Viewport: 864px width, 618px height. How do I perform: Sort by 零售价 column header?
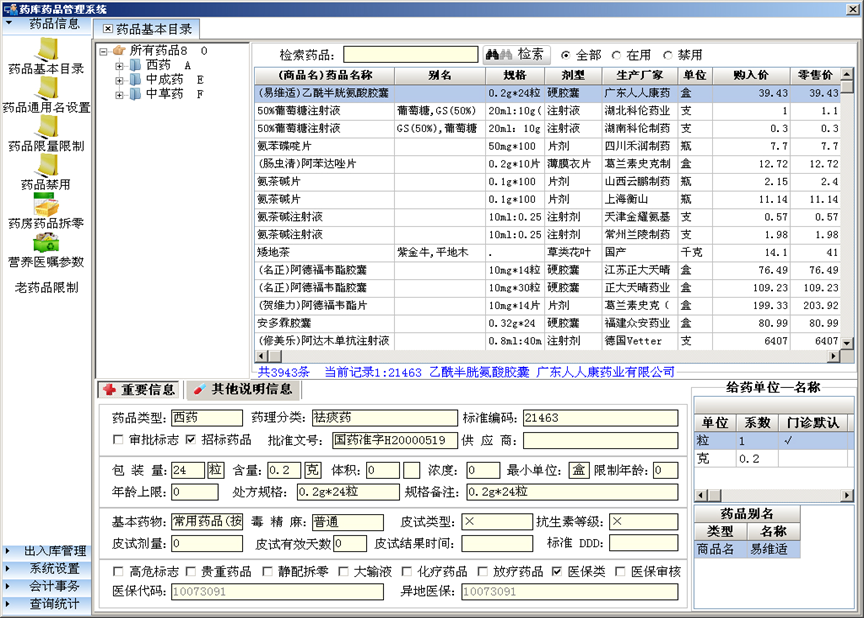(x=816, y=75)
